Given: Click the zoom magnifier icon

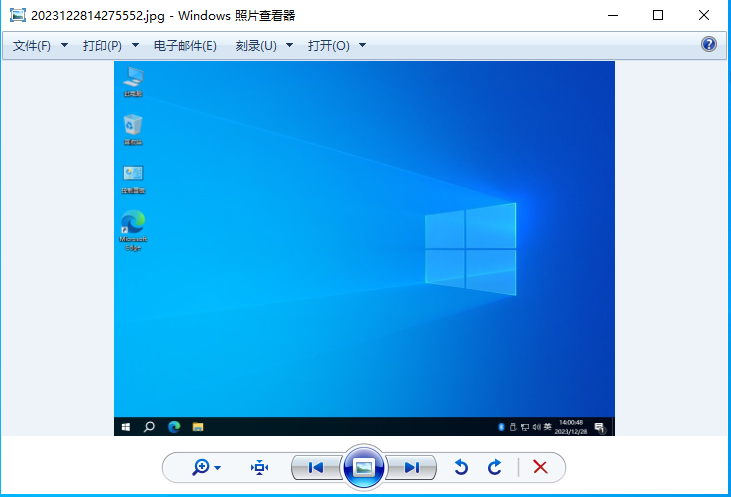Looking at the screenshot, I should point(201,467).
